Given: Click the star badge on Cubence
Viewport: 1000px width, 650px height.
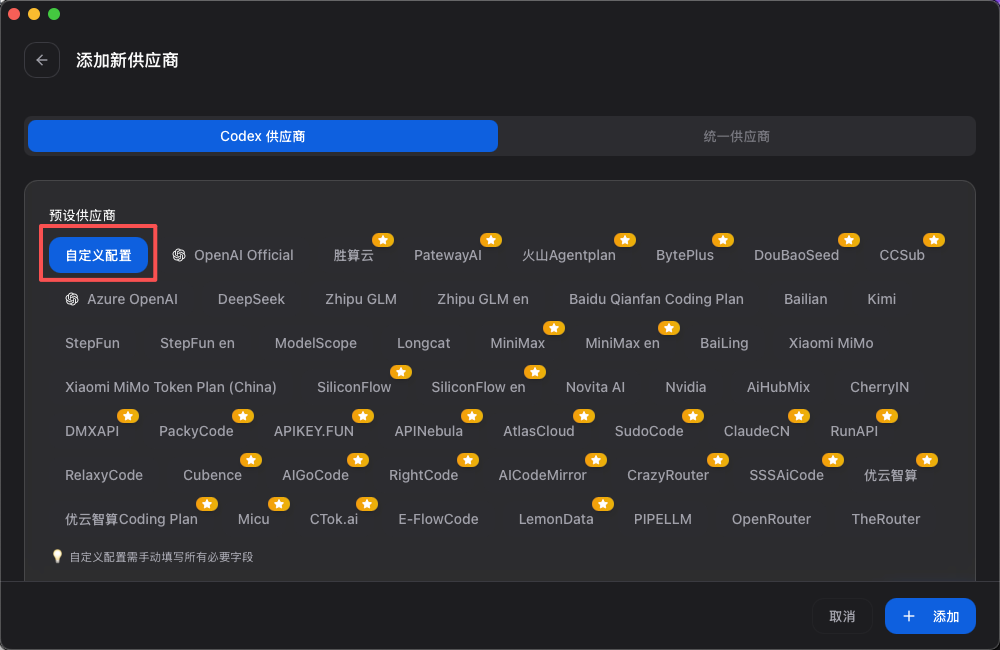Looking at the screenshot, I should click(251, 460).
